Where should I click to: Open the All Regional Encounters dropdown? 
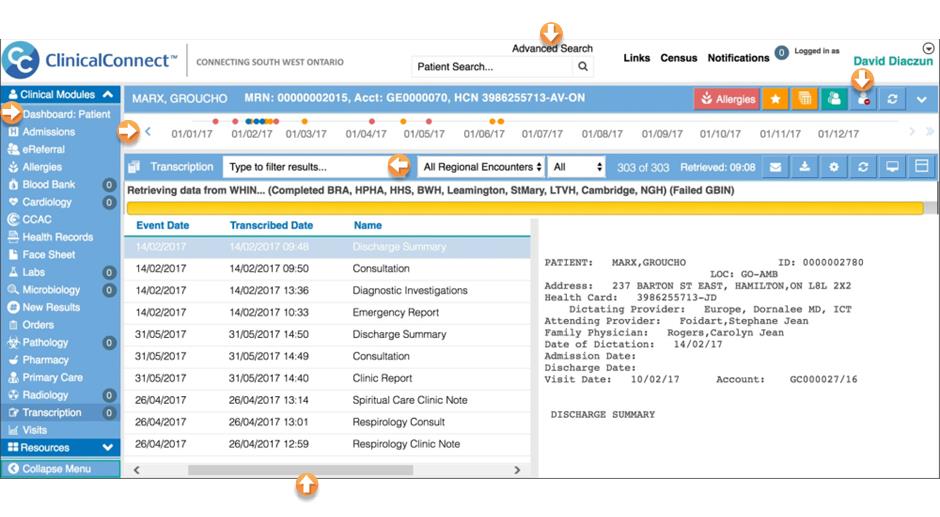[481, 167]
